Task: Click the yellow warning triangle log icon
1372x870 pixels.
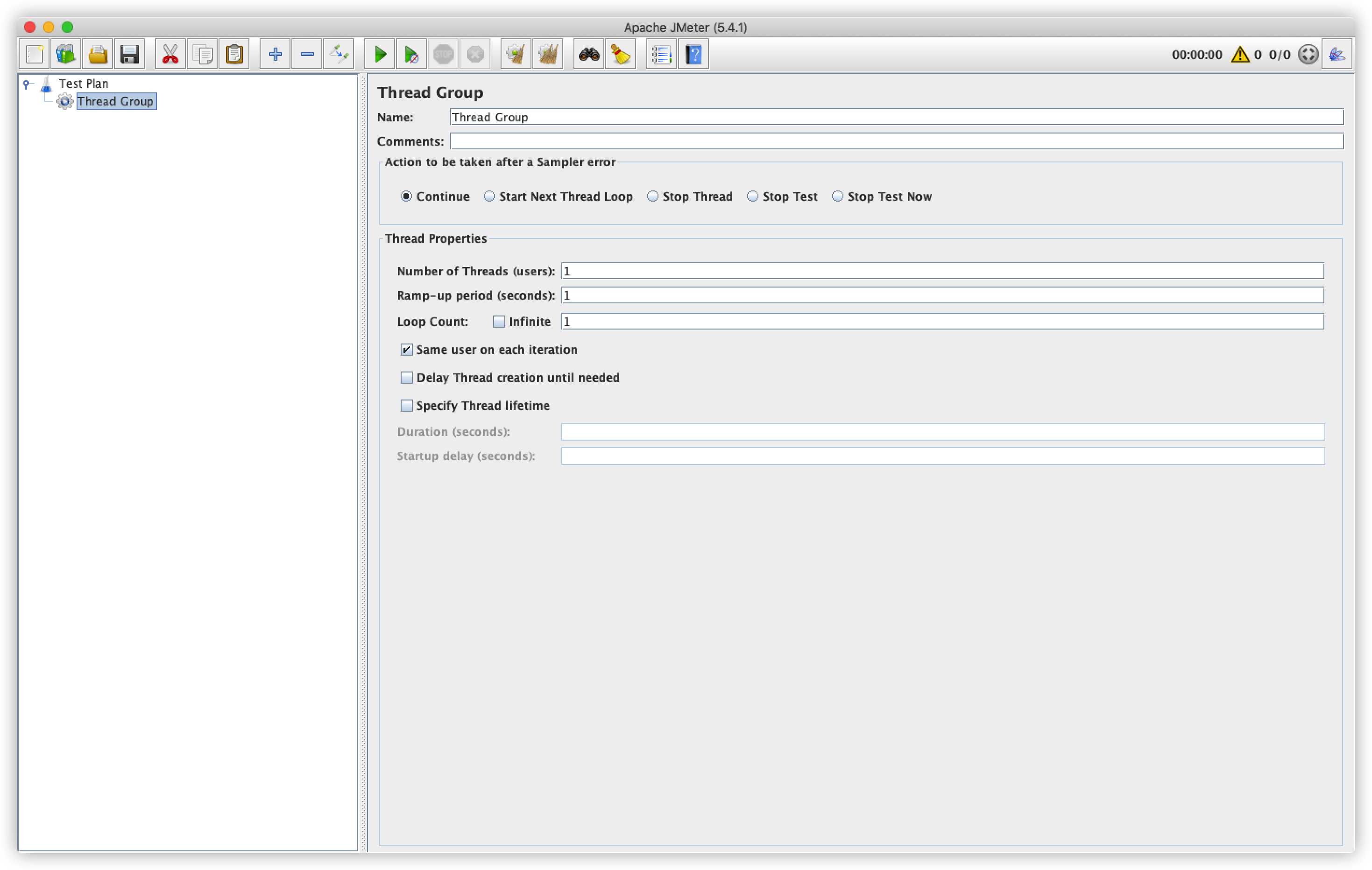Action: click(x=1240, y=55)
